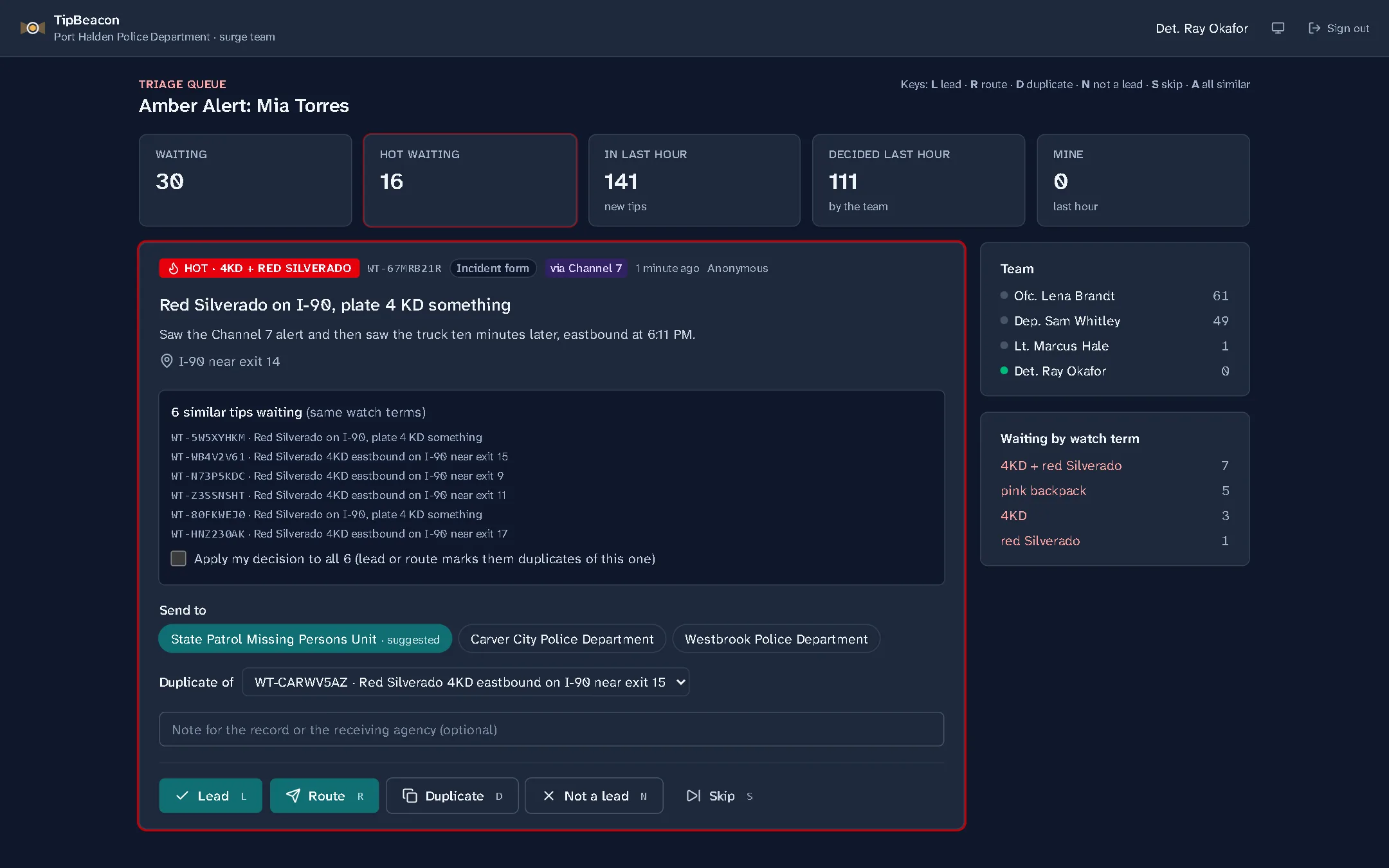
Task: Skip this tip
Action: 720,796
